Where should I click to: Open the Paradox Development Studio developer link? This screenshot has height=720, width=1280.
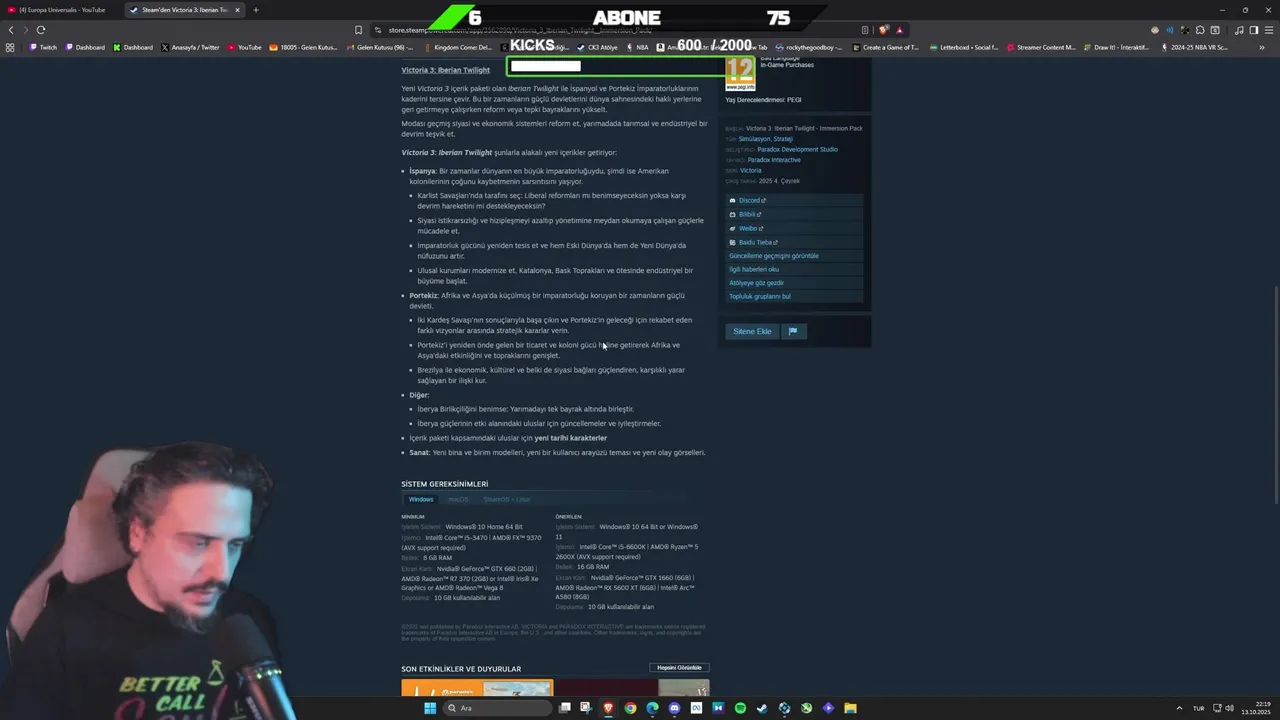tap(798, 149)
